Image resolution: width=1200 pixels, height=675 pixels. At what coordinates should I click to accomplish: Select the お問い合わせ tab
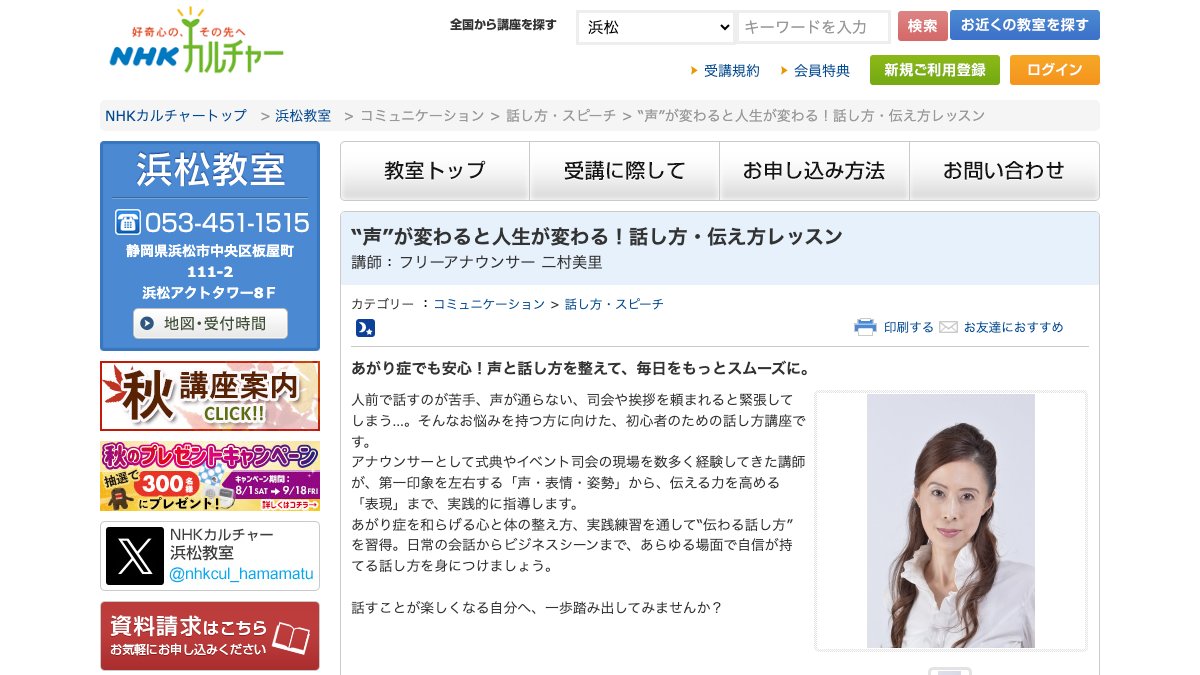pos(1004,171)
